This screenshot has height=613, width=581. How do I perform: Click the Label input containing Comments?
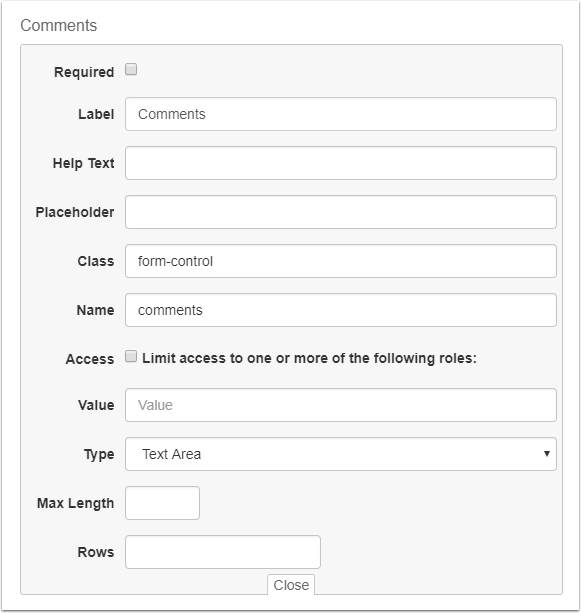341,114
